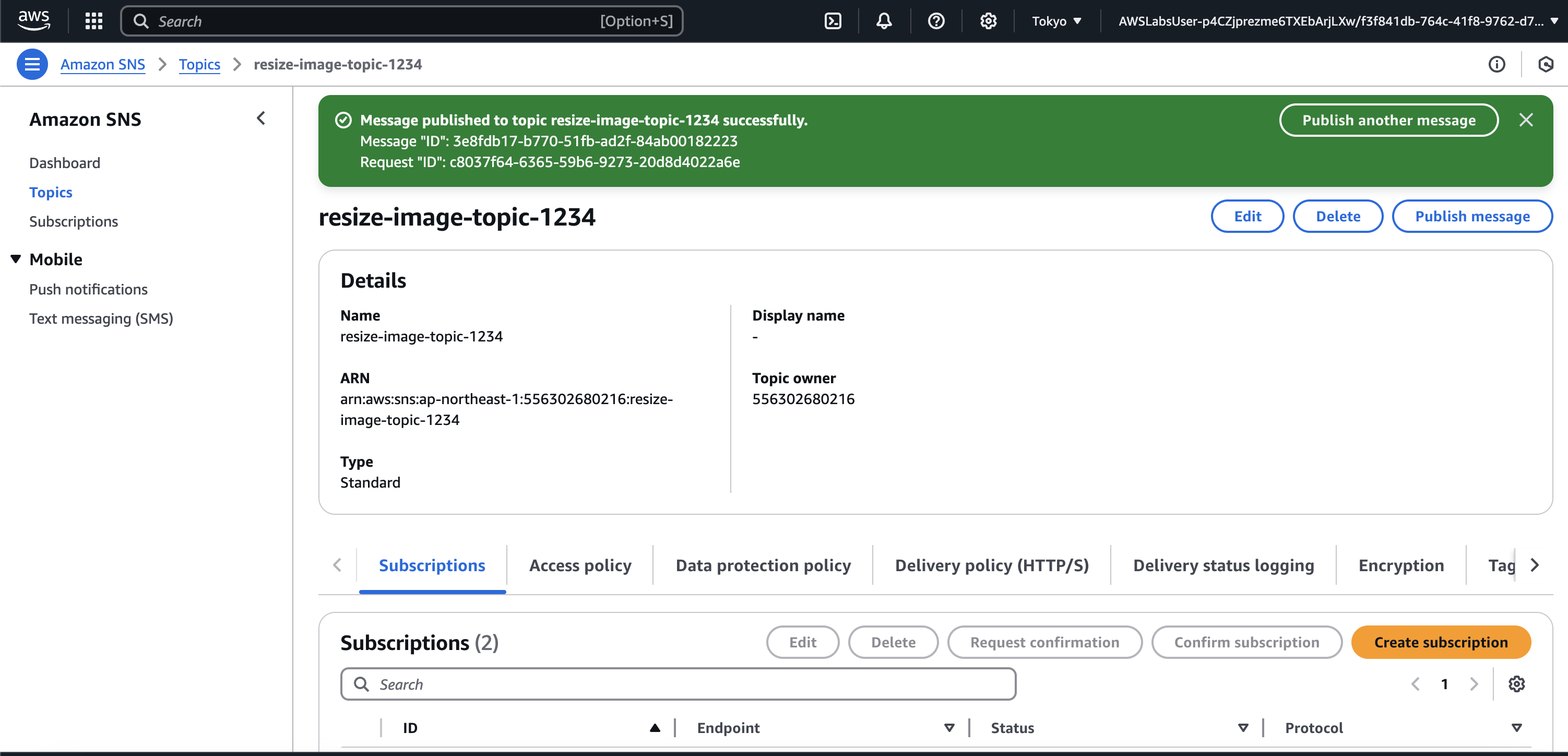The width and height of the screenshot is (1568, 756).
Task: Toggle the blue hamburger navigation menu
Action: coord(32,65)
